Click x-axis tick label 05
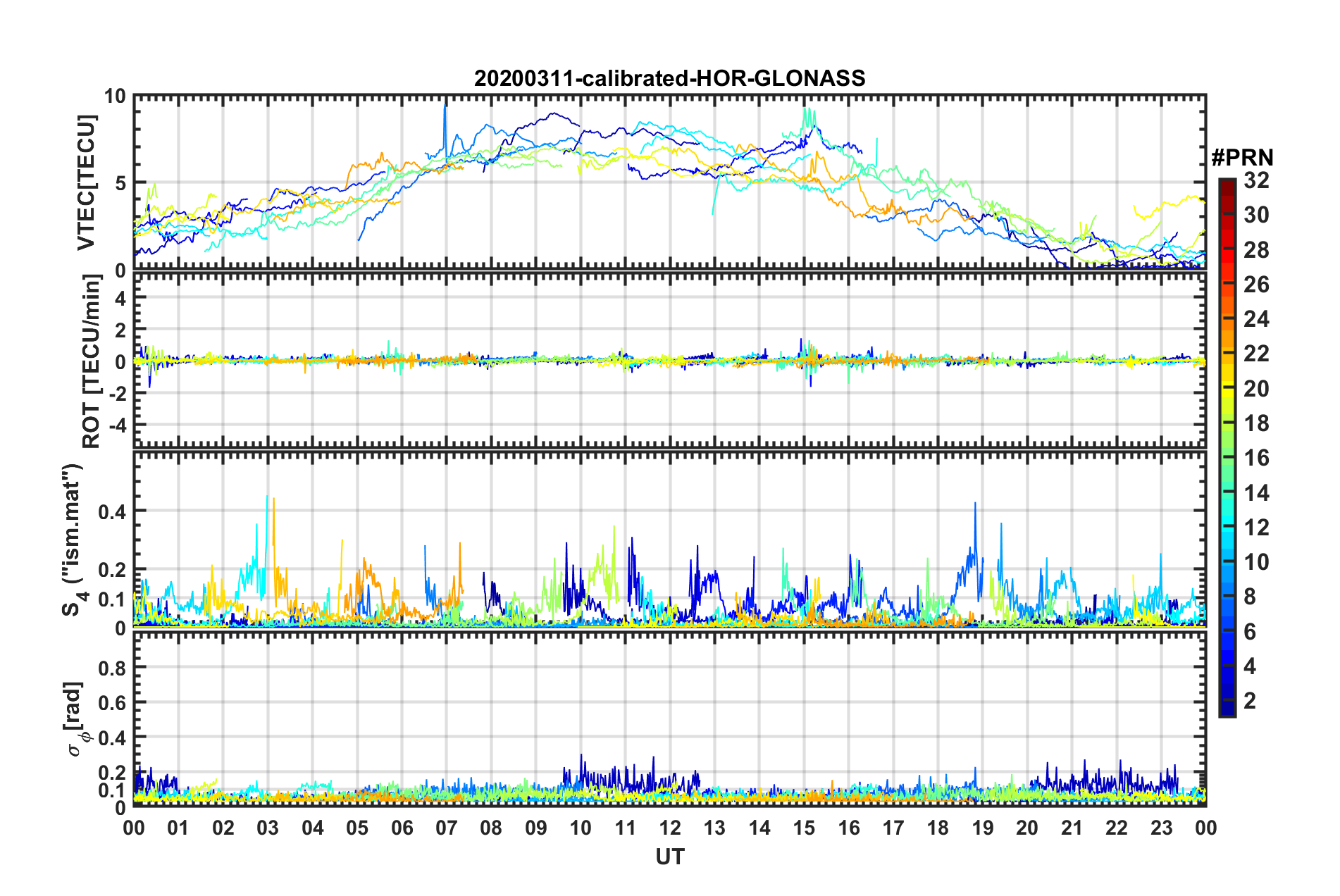The height and width of the screenshot is (896, 1340). [357, 828]
